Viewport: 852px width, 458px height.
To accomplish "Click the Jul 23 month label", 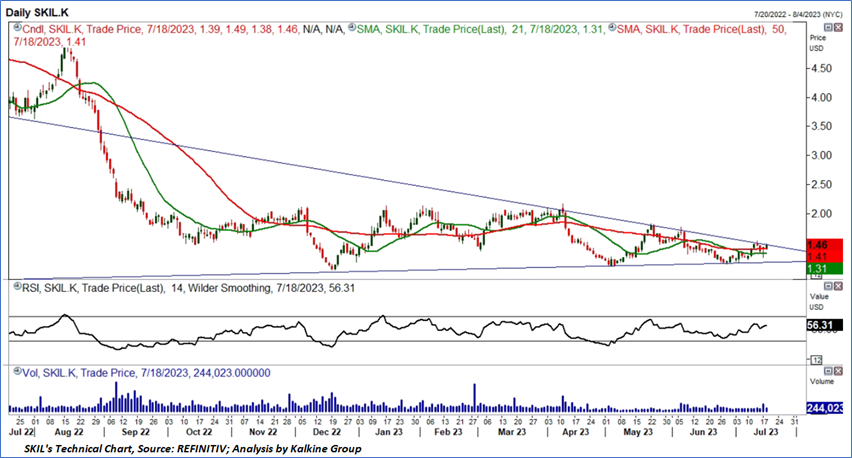I will pyautogui.click(x=766, y=432).
